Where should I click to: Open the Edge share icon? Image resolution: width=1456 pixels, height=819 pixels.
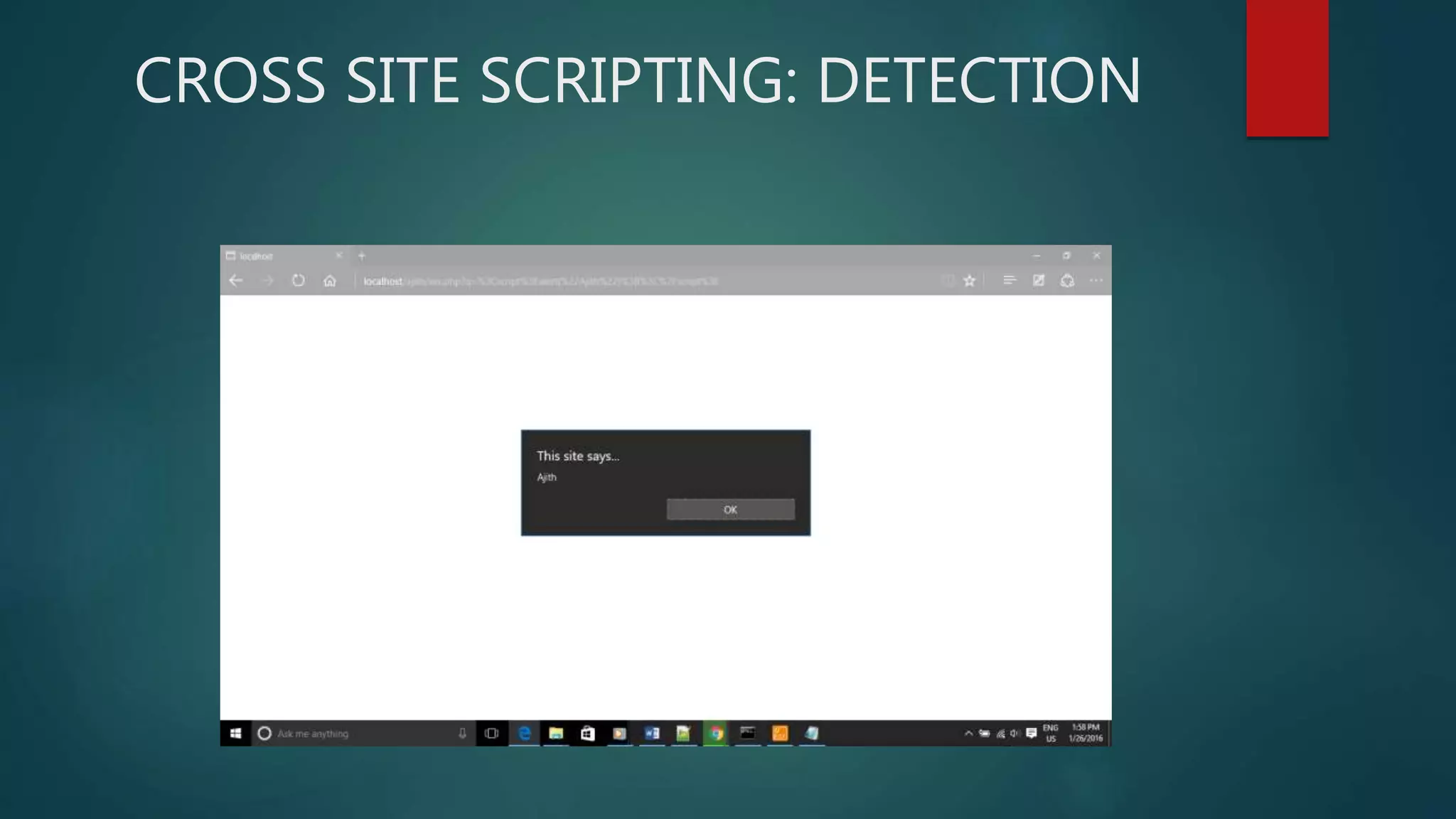(1067, 281)
